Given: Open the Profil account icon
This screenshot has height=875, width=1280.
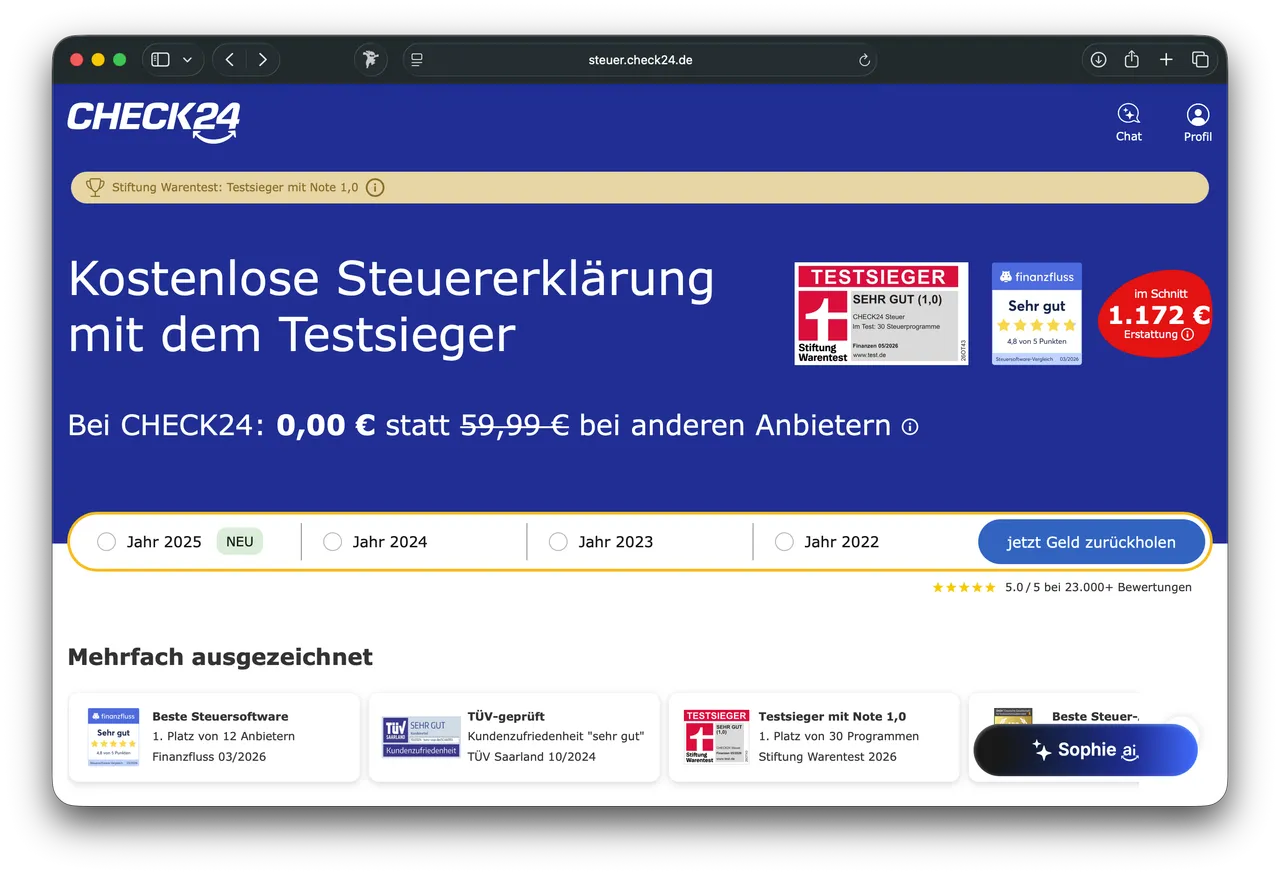Looking at the screenshot, I should point(1197,122).
